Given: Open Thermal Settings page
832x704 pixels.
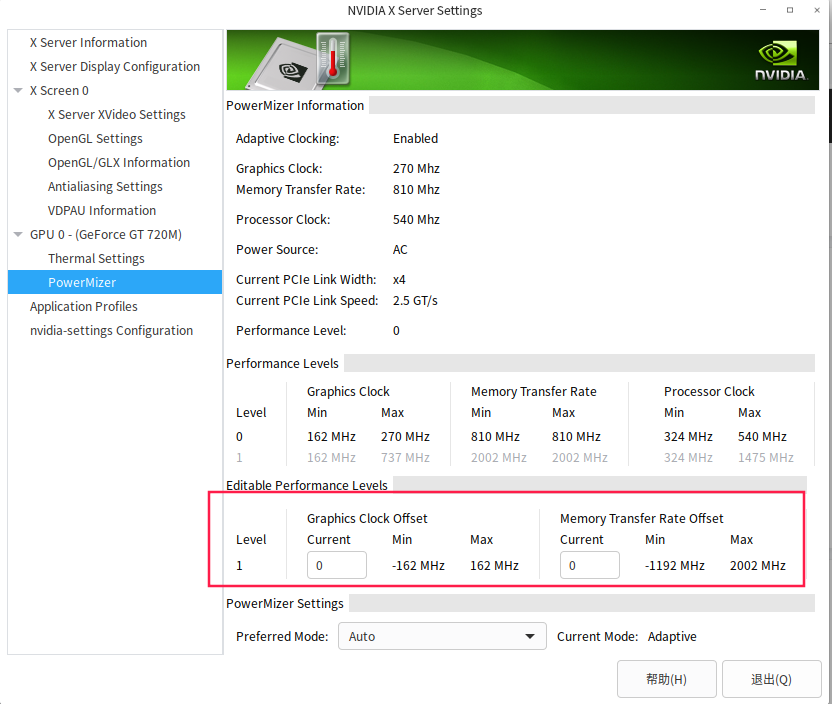Looking at the screenshot, I should (x=96, y=258).
